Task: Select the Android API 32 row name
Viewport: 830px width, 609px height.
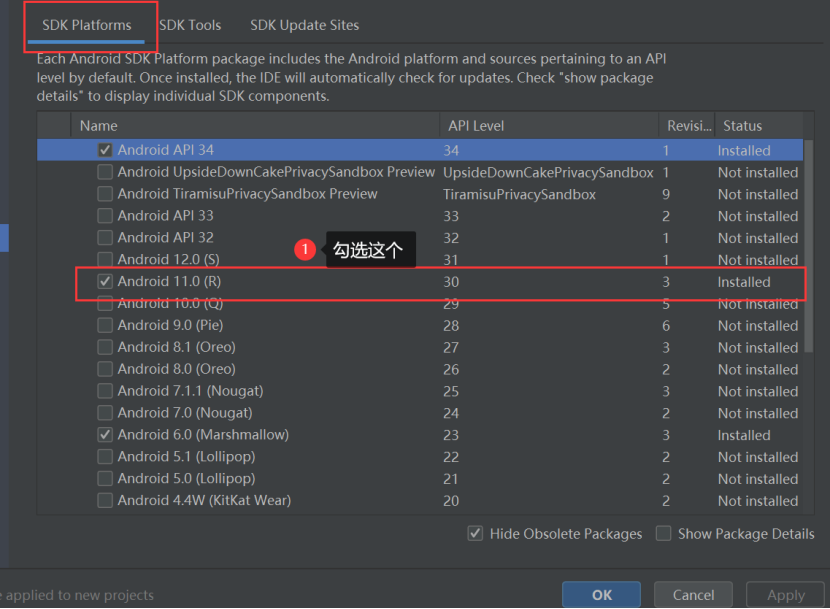Action: [166, 237]
